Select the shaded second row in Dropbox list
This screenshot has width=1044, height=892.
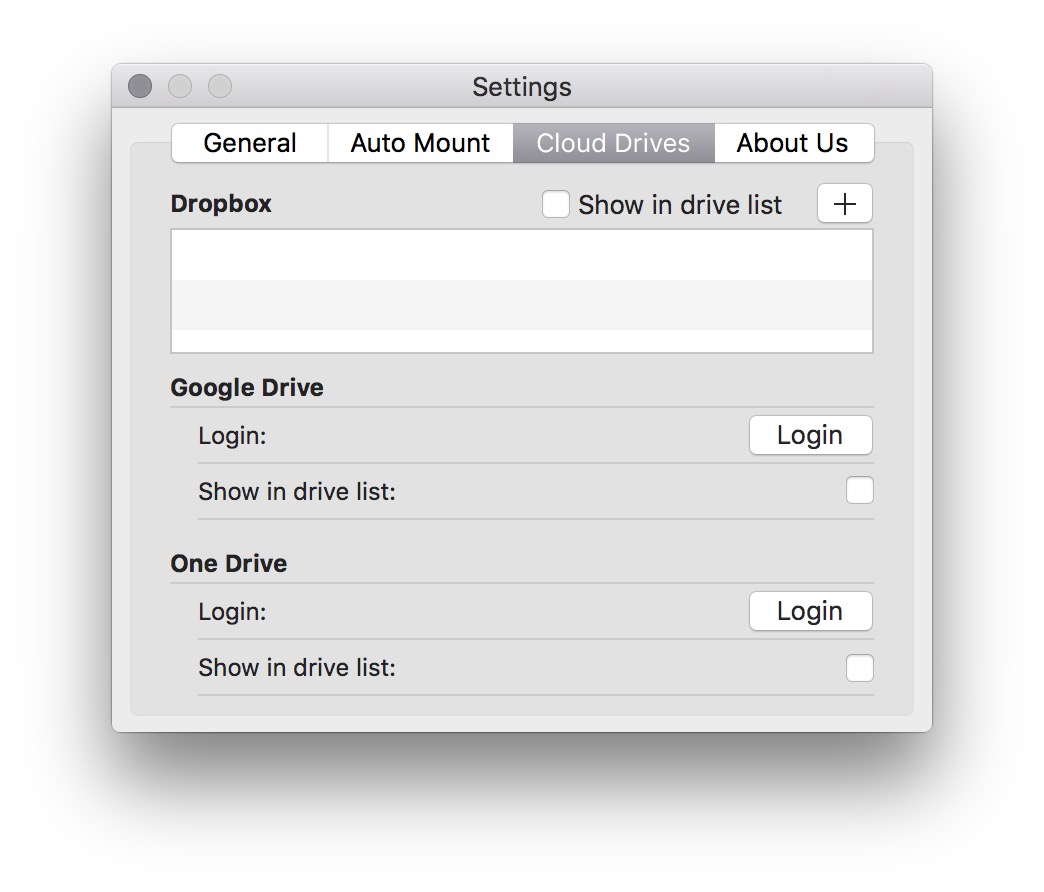tap(521, 304)
